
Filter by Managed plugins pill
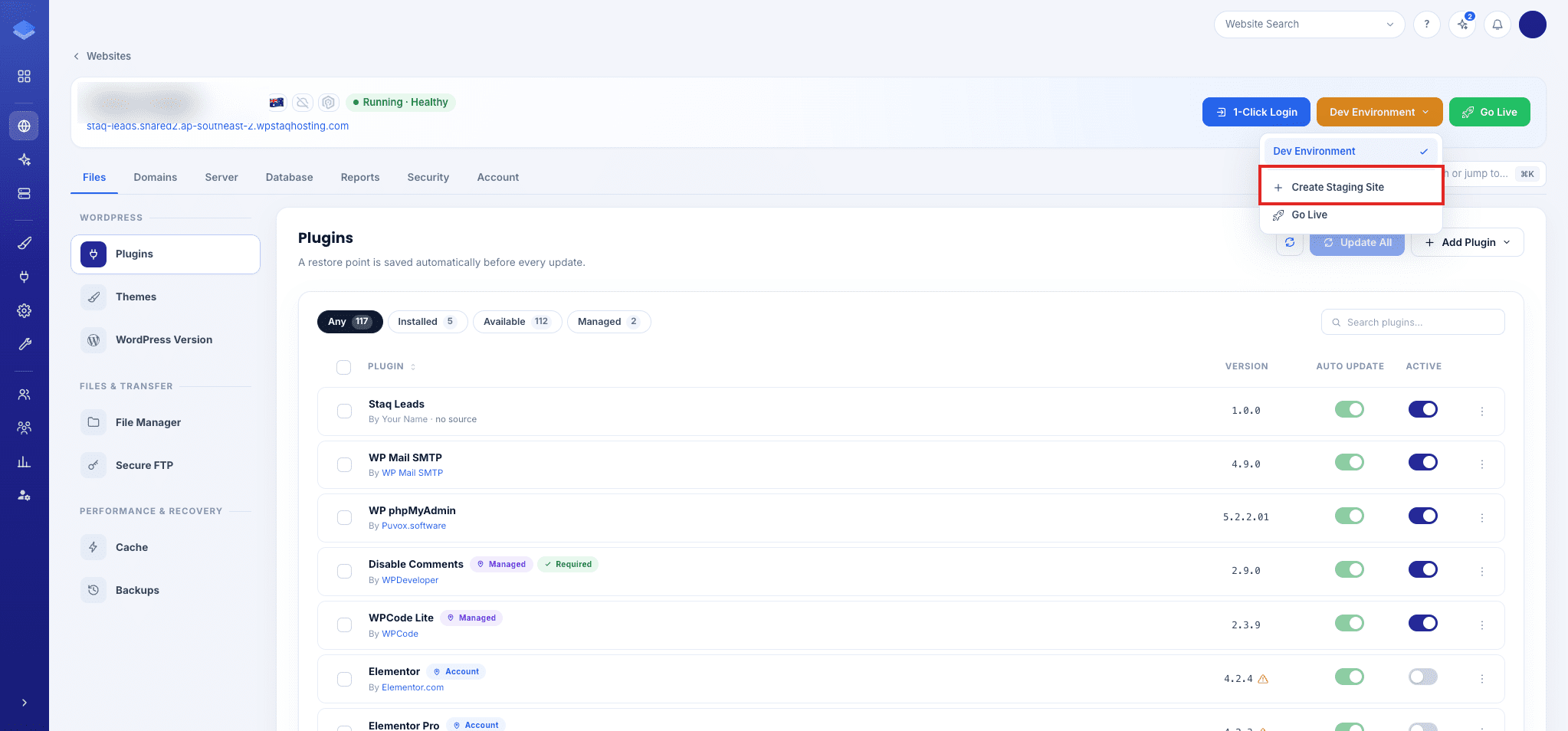(609, 322)
